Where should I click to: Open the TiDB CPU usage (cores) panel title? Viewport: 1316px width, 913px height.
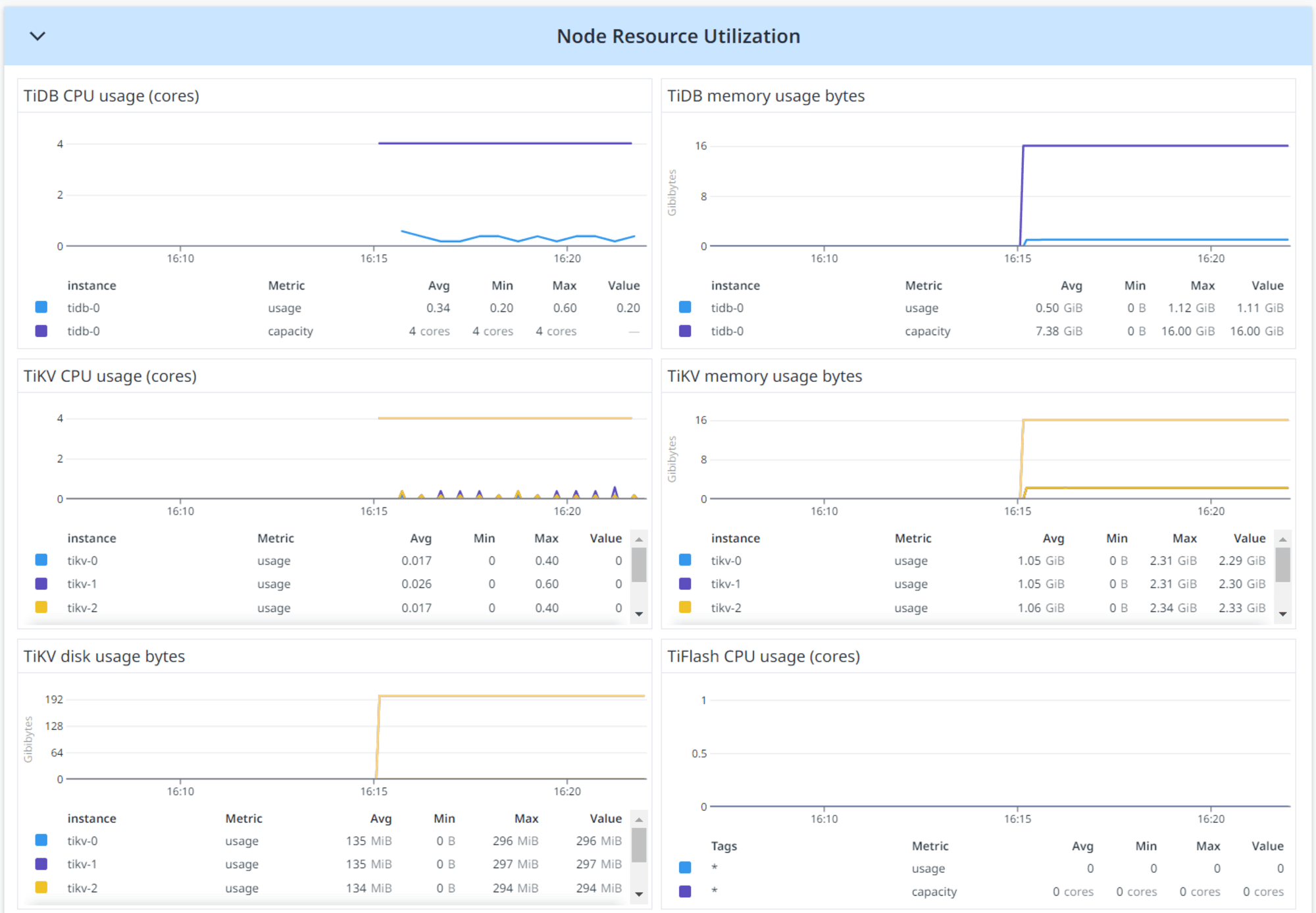111,96
